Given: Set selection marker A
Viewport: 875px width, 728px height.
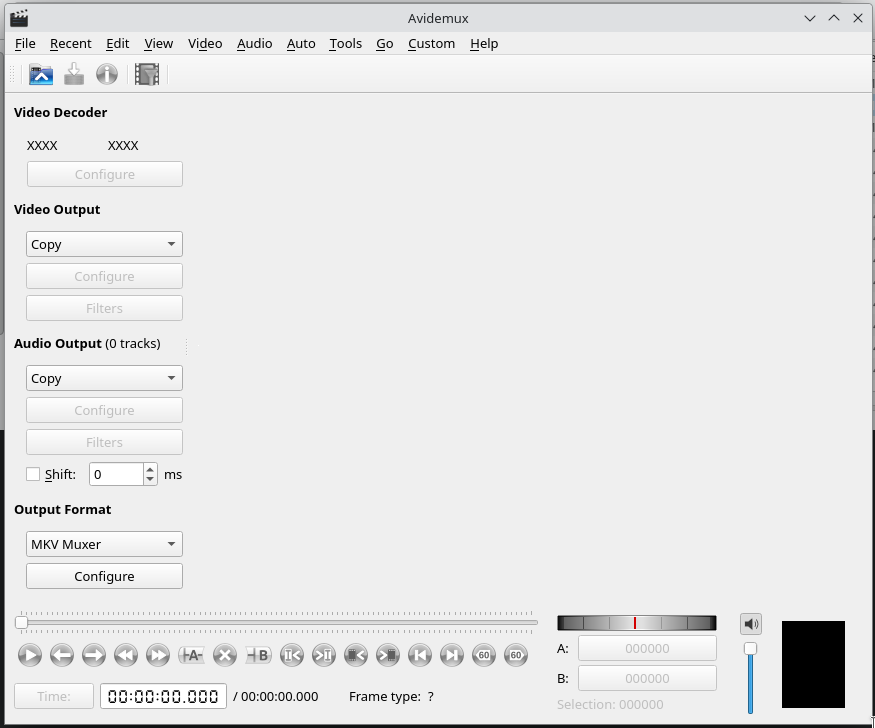Looking at the screenshot, I should click(191, 655).
